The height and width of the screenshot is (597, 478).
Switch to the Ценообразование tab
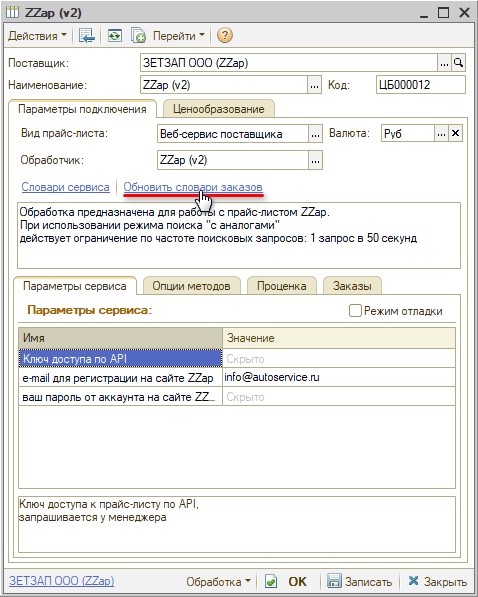(219, 109)
